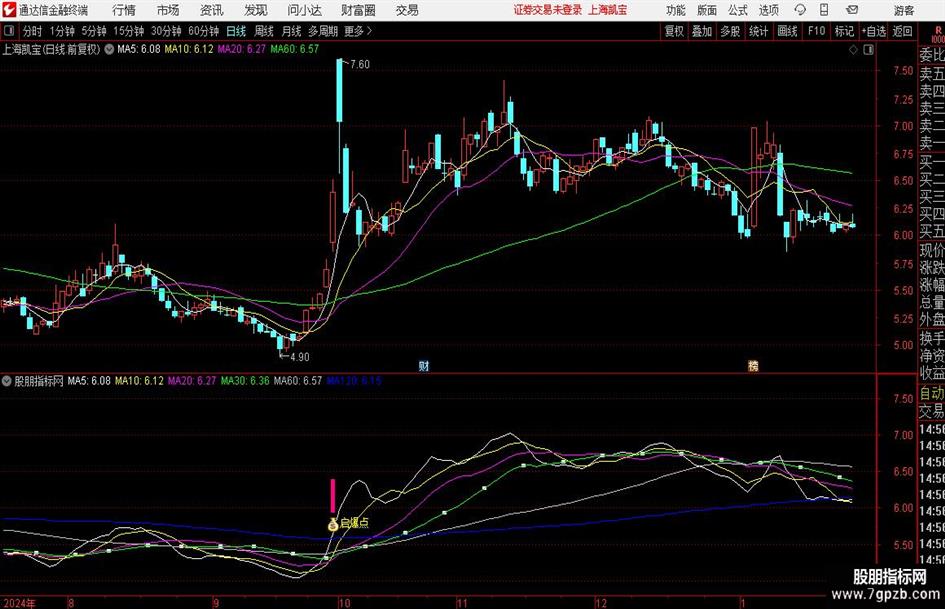Click the month 12 marker on time axis
This screenshot has height=609, width=945.
601,603
